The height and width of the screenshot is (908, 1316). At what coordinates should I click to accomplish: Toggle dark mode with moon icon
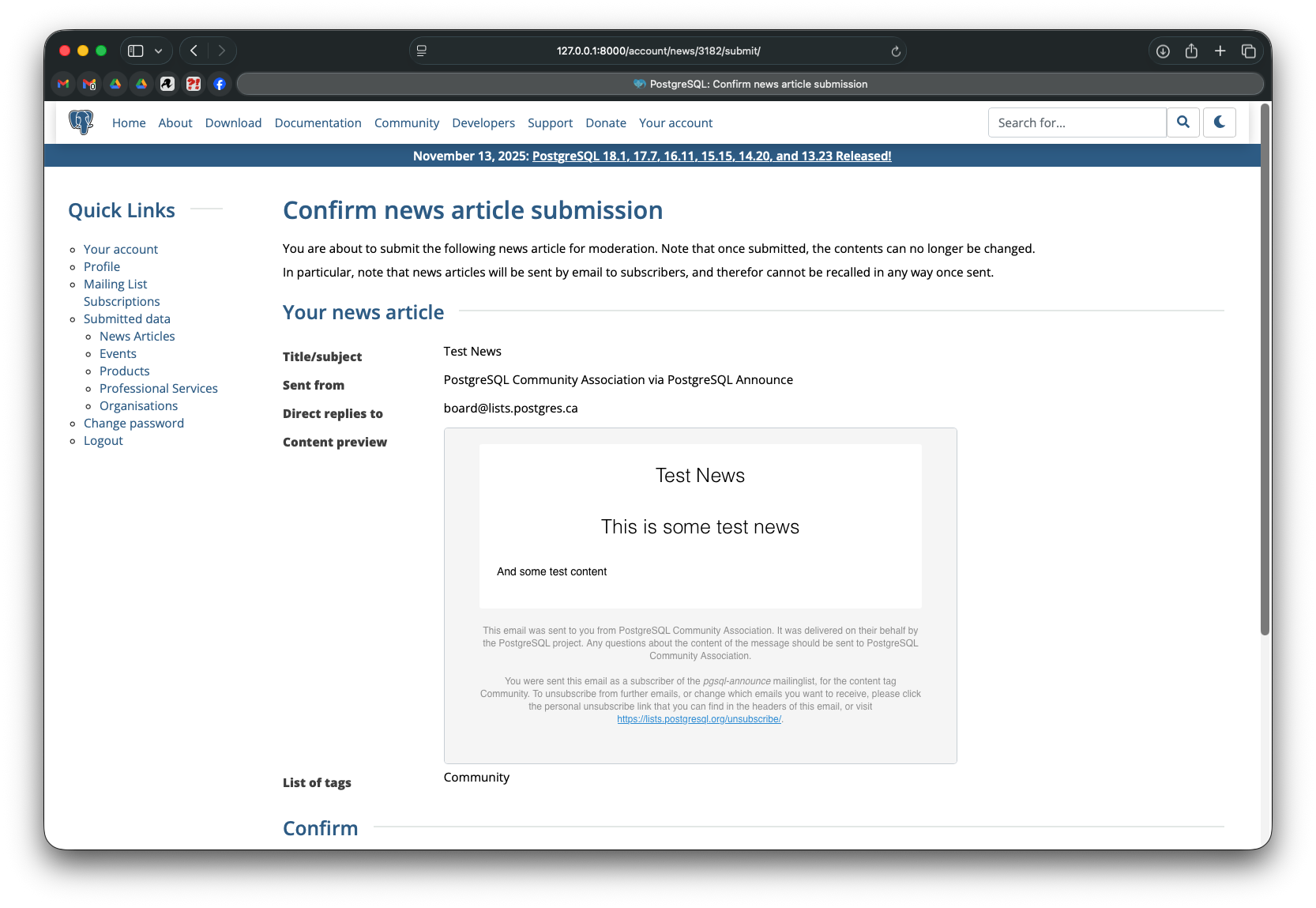[x=1219, y=122]
